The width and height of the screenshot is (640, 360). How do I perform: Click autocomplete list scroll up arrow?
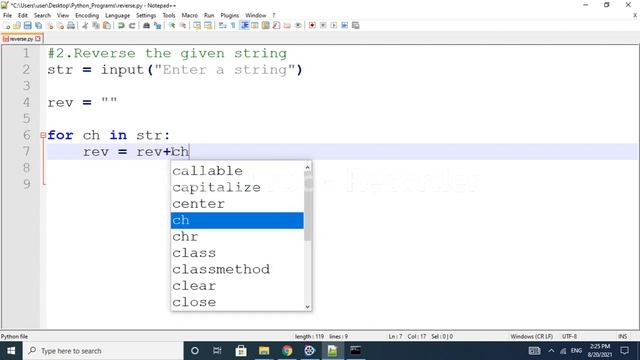(307, 167)
